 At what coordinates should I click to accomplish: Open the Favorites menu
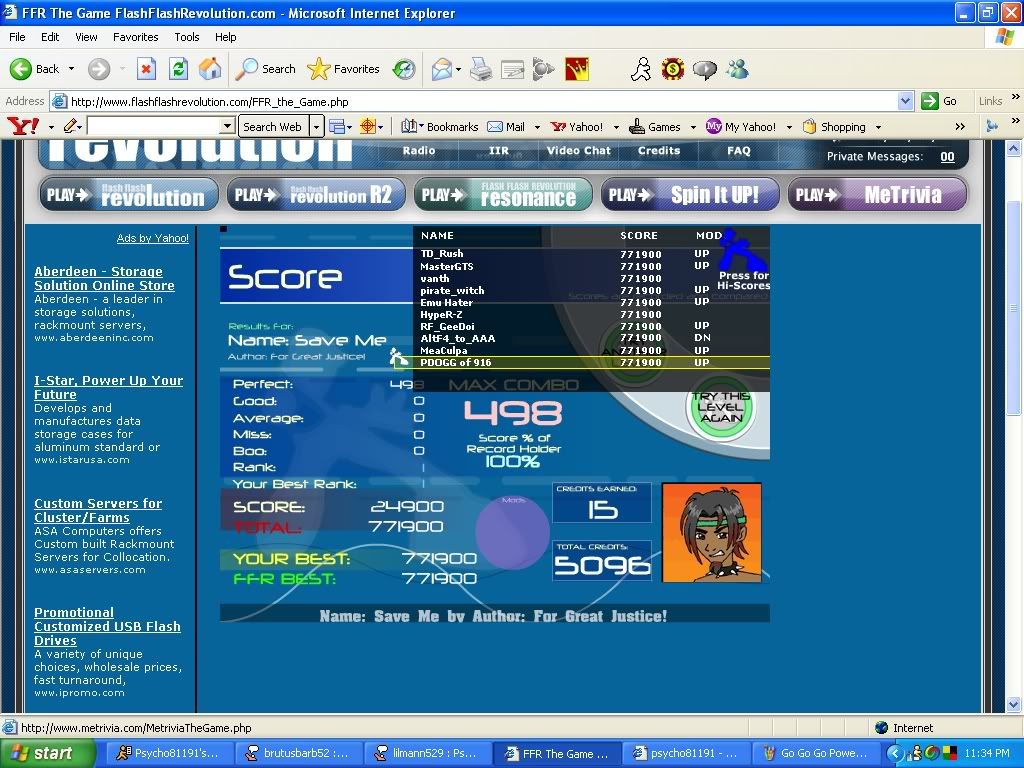[x=135, y=37]
